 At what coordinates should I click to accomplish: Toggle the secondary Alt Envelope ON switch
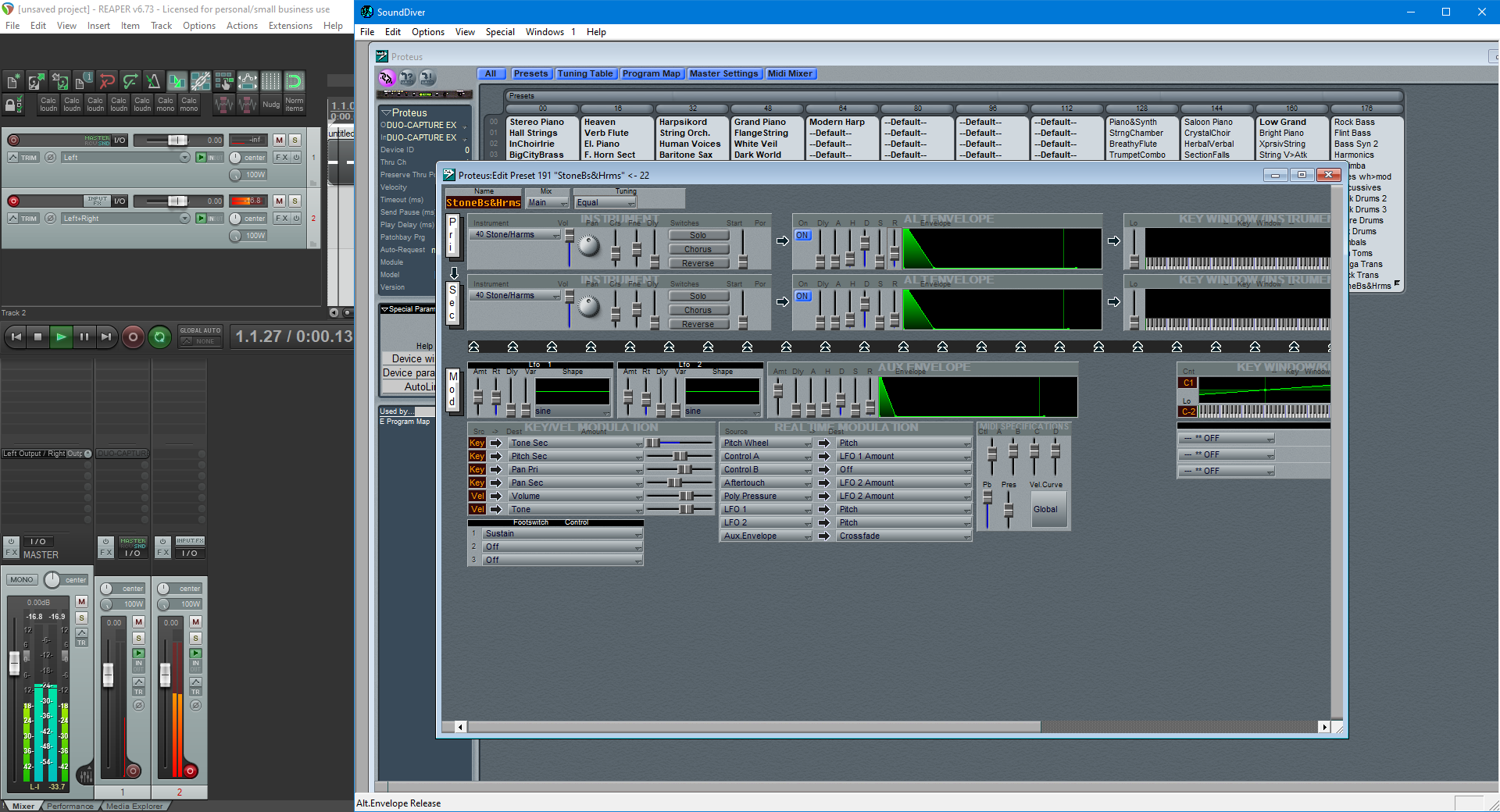802,296
